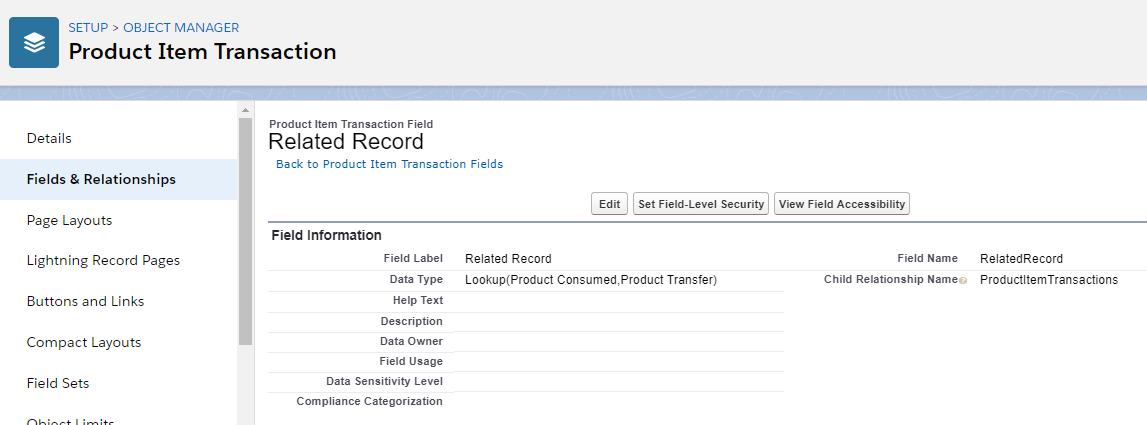Click the ProductItemTransactions relationship name value
Image resolution: width=1147 pixels, height=425 pixels.
point(1048,280)
